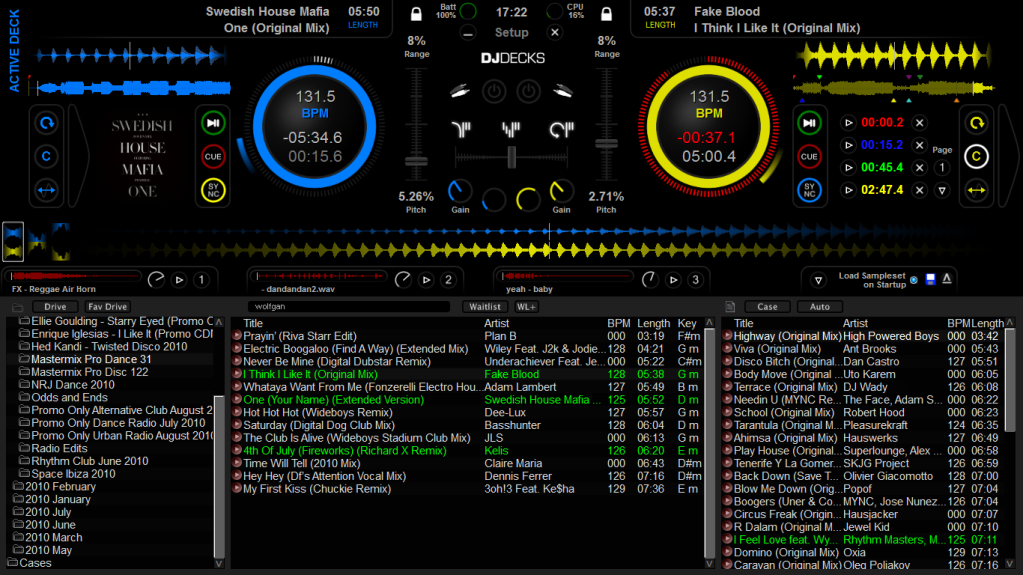Image resolution: width=1023 pixels, height=575 pixels.
Task: Delete cue point 02:47.4
Action: pyautogui.click(x=919, y=190)
